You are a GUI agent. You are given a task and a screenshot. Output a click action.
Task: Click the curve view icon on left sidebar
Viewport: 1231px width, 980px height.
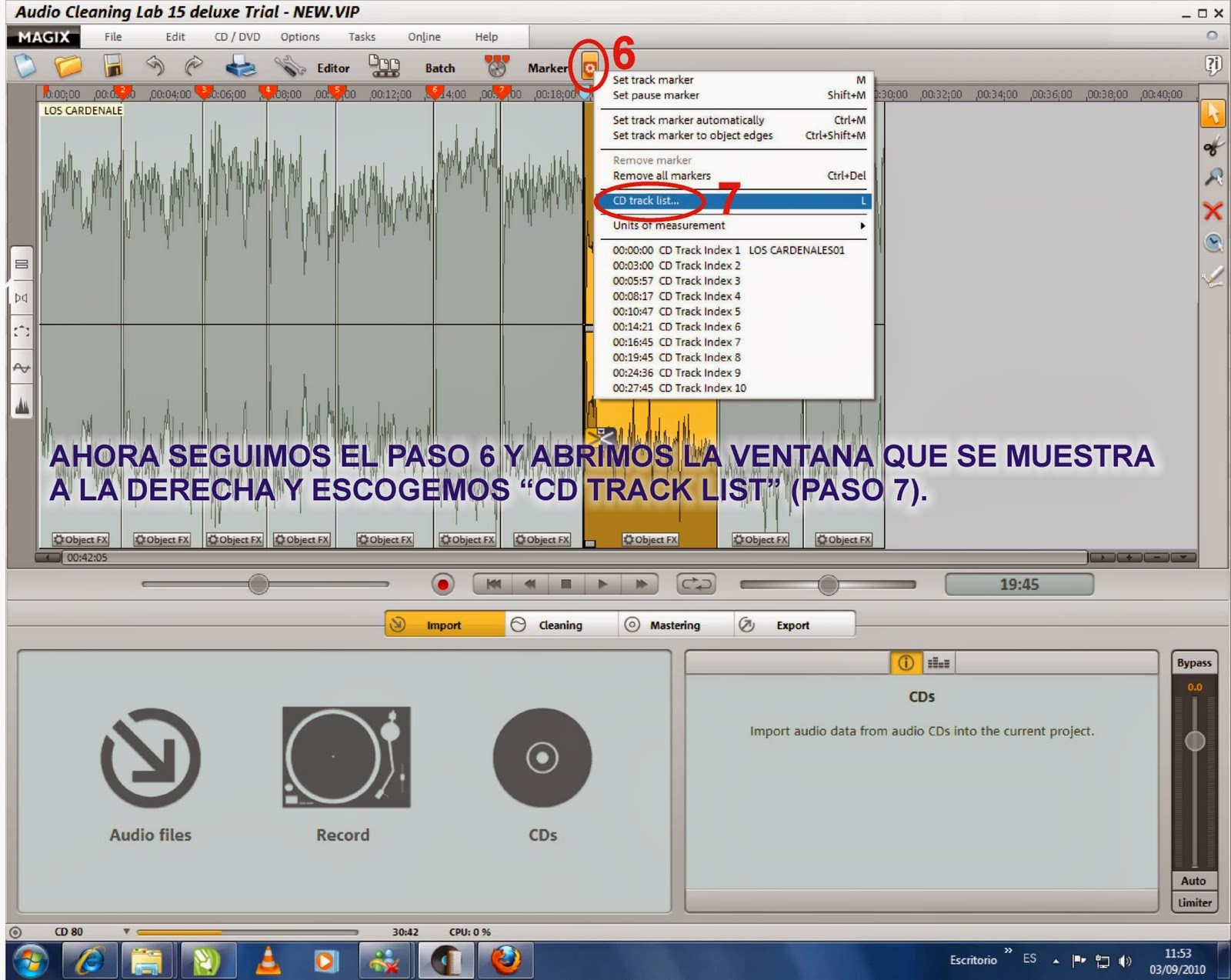(x=22, y=367)
